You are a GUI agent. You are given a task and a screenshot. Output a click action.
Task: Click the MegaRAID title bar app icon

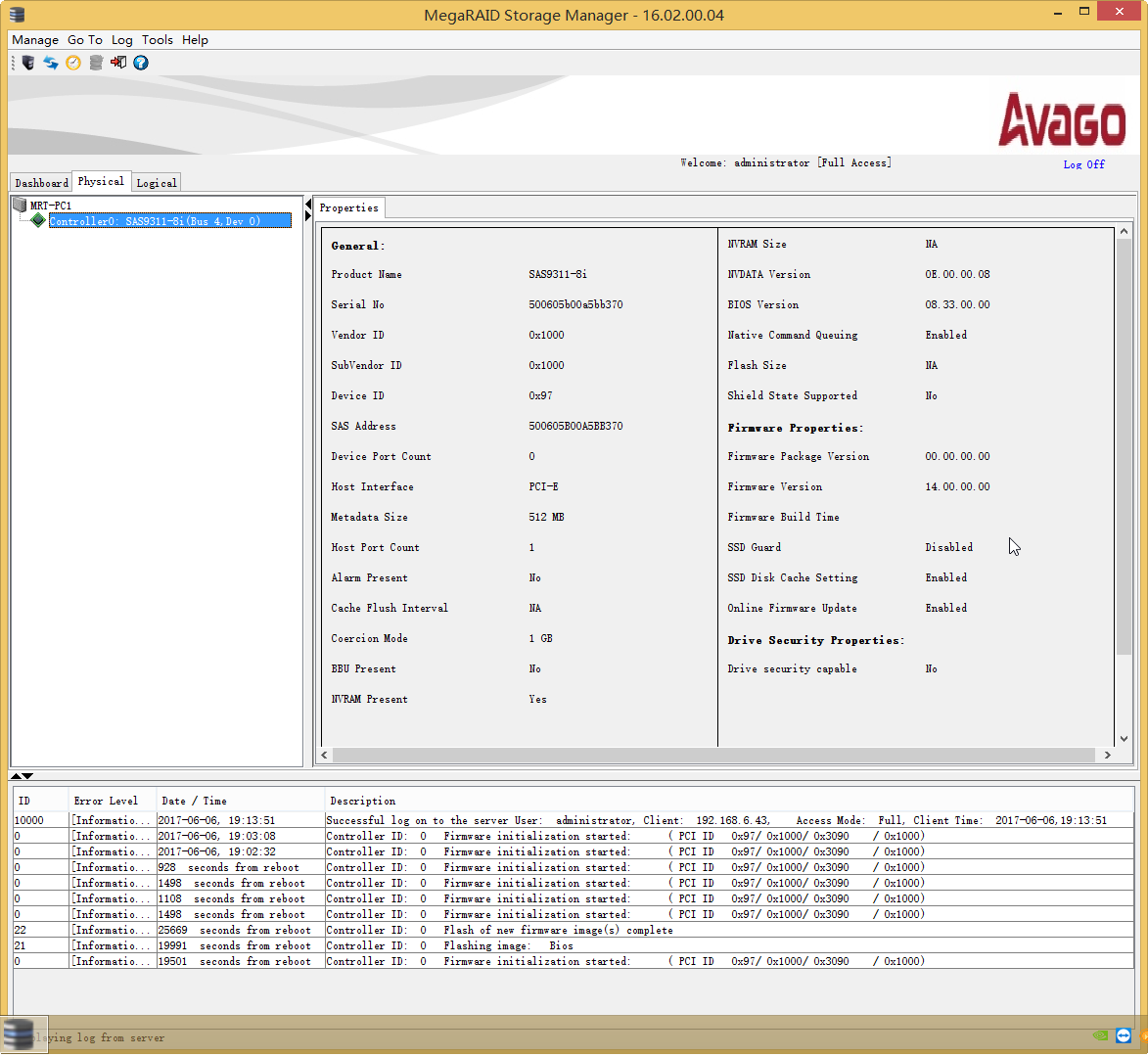[x=17, y=14]
